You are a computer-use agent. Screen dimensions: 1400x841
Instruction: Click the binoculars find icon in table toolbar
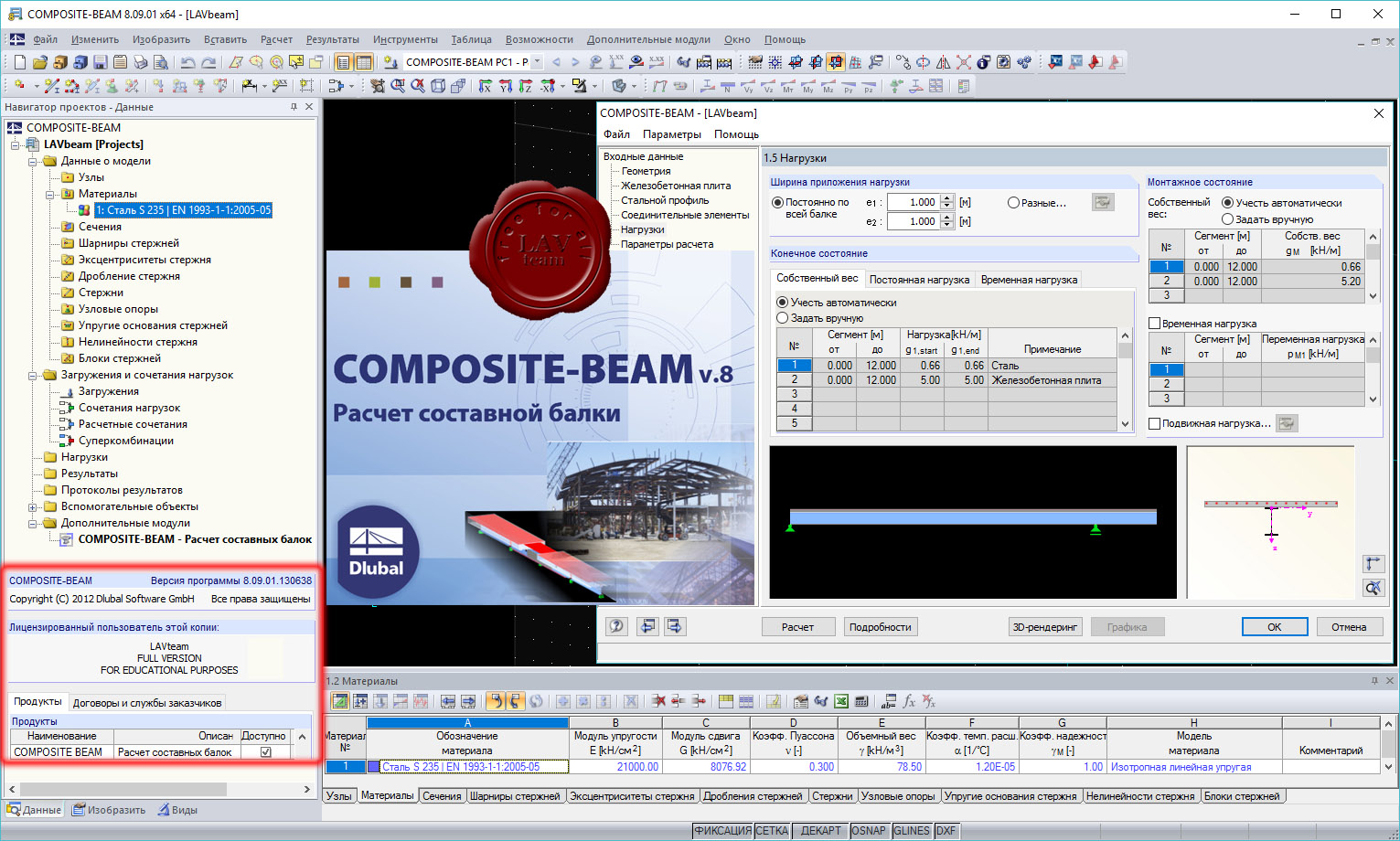821,701
